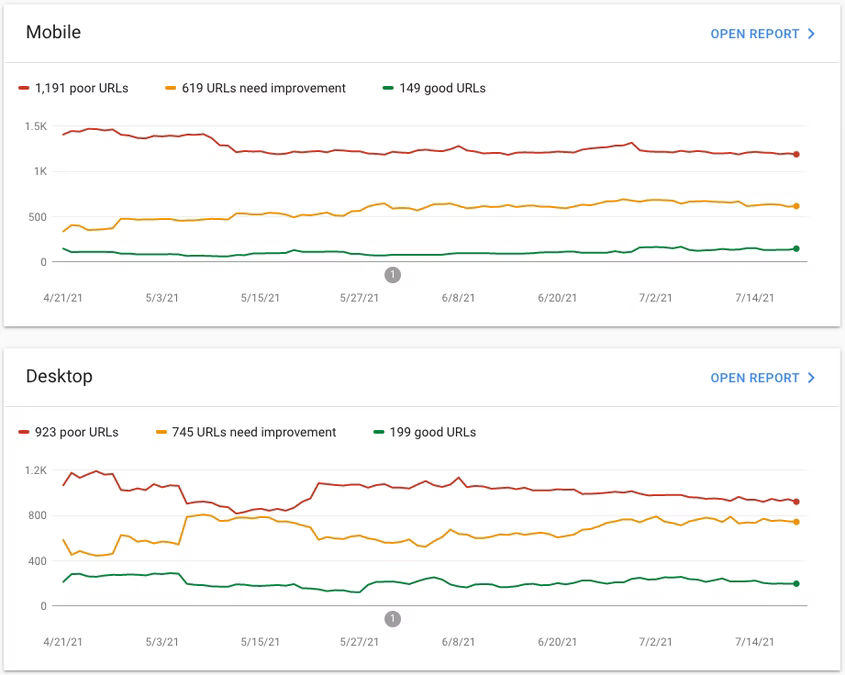
Task: Select the annotation marker 1 under the Desktop chart
Action: [394, 619]
